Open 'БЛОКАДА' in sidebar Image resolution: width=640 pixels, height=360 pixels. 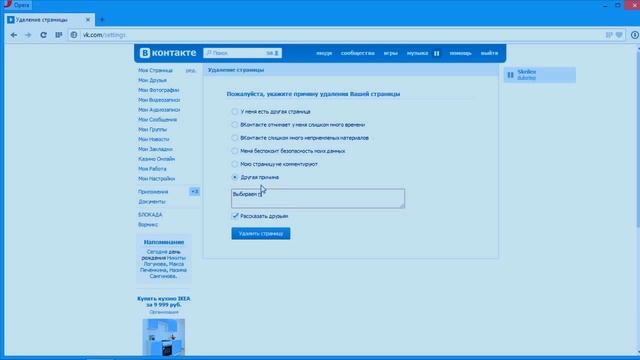pos(150,215)
